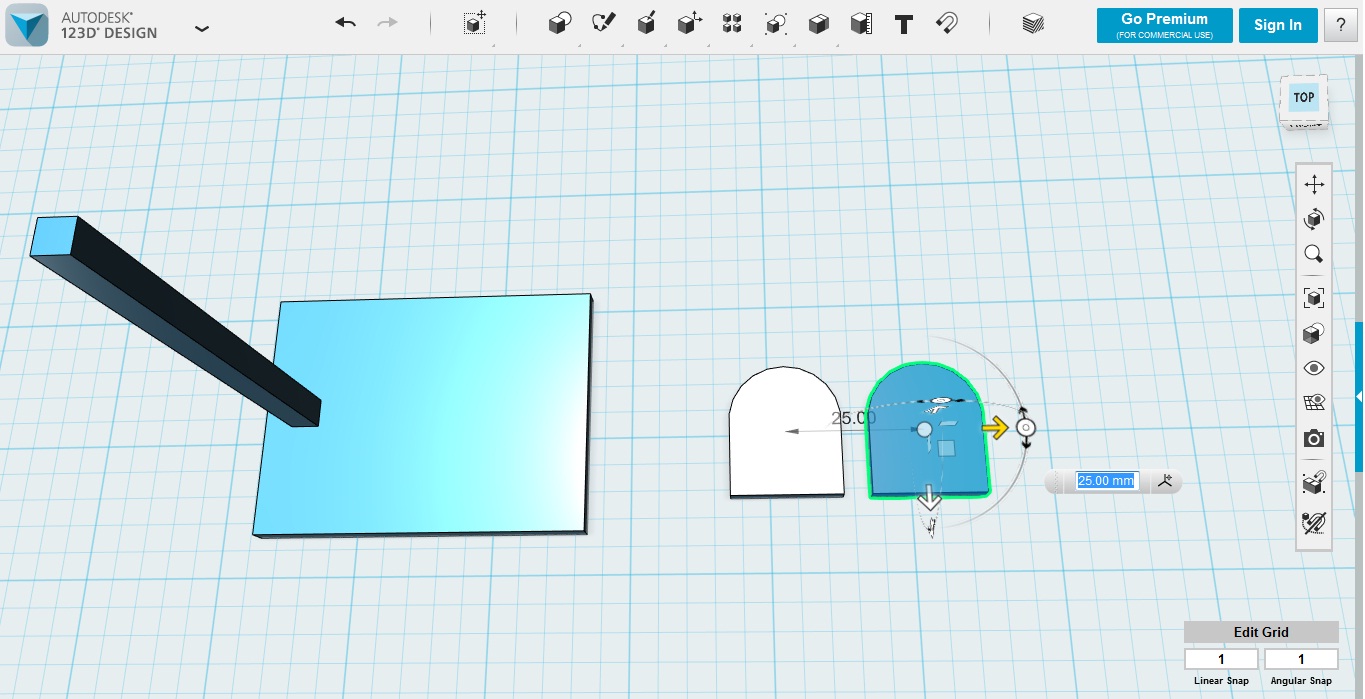Click the 25.00 dimension label
The width and height of the screenshot is (1365, 699).
(x=854, y=418)
